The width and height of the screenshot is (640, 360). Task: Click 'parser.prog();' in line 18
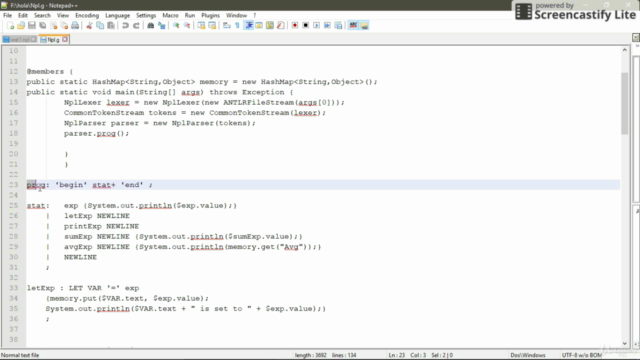[96, 133]
